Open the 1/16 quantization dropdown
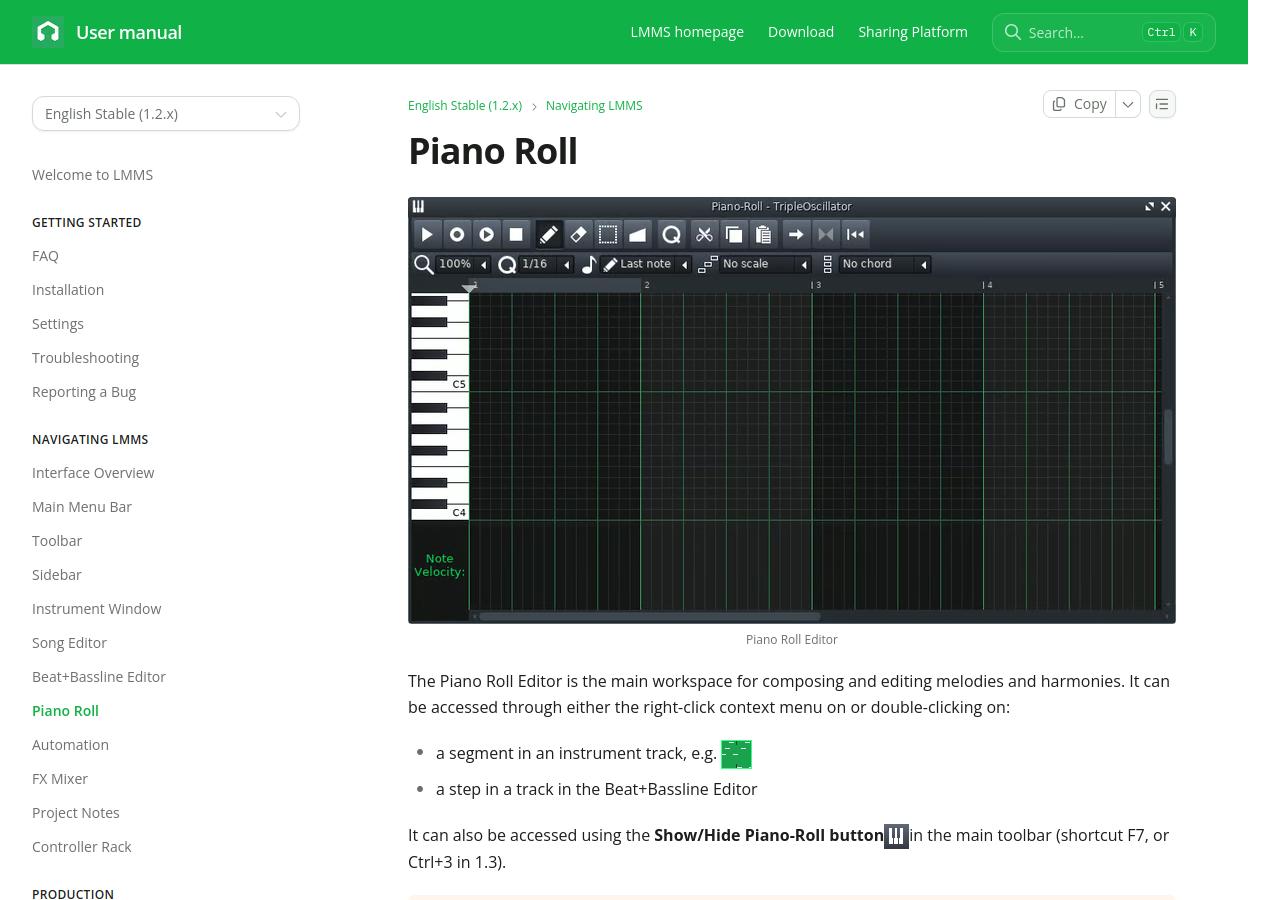The height and width of the screenshot is (900, 1280). 546,264
